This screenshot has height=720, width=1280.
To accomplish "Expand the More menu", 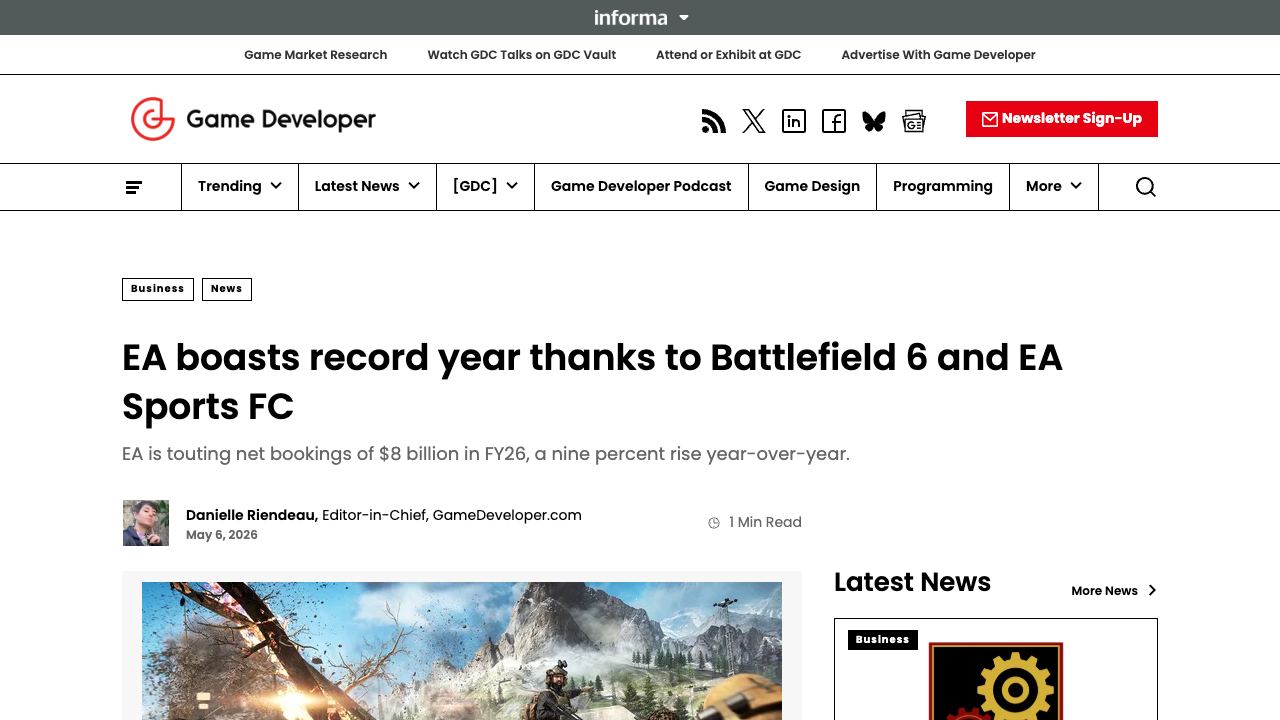I will (1054, 187).
